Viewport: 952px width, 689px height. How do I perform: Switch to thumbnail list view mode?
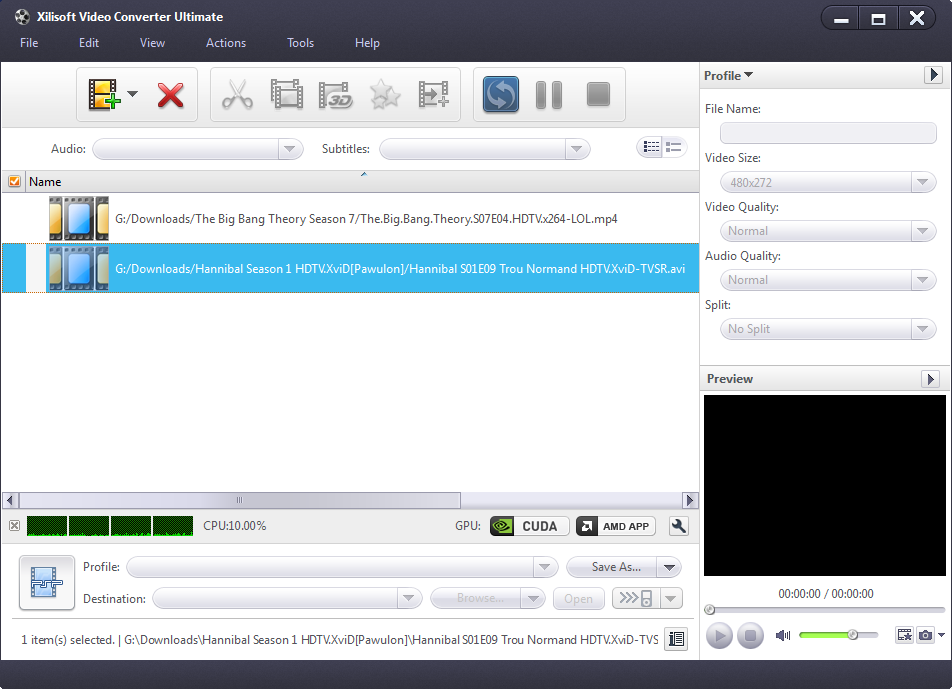(x=674, y=147)
